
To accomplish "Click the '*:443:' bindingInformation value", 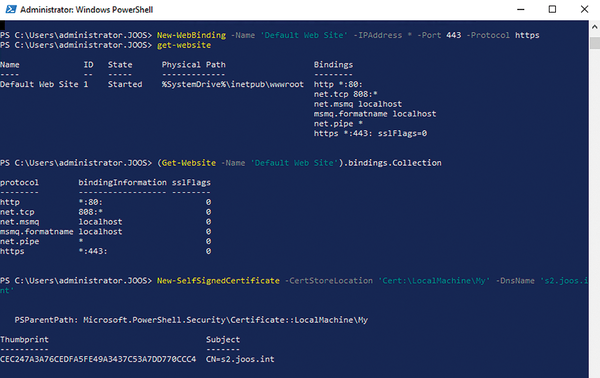I will [x=93, y=251].
